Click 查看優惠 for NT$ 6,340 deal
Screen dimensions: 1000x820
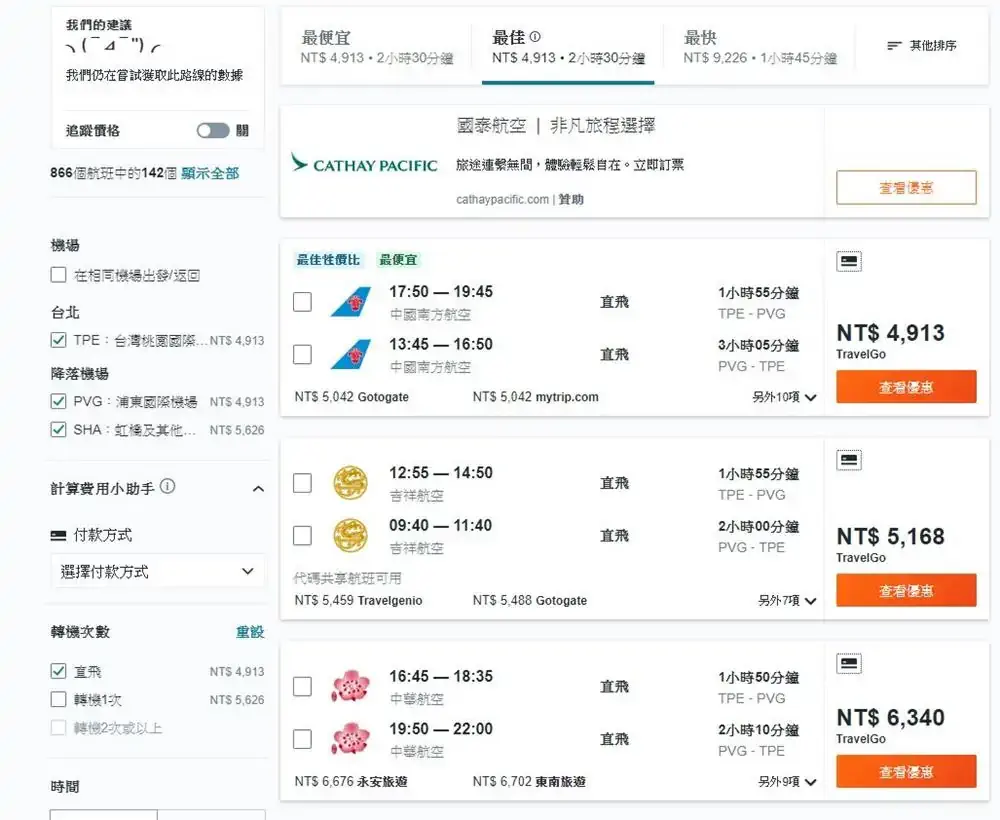click(x=906, y=772)
